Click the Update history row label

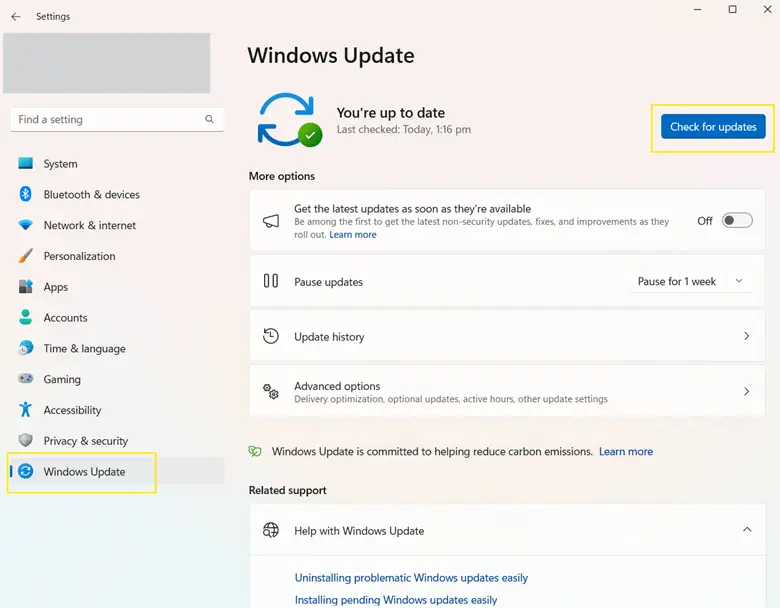(329, 337)
